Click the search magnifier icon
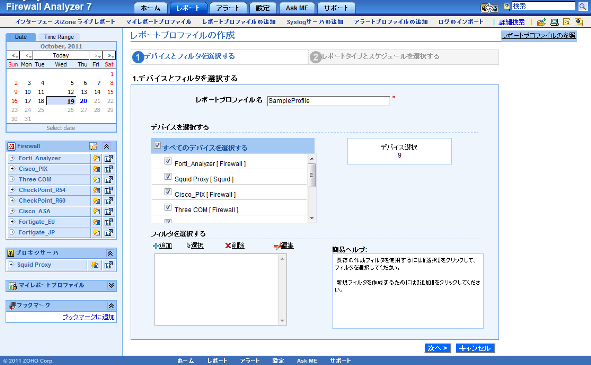The width and height of the screenshot is (591, 365). (583, 6)
